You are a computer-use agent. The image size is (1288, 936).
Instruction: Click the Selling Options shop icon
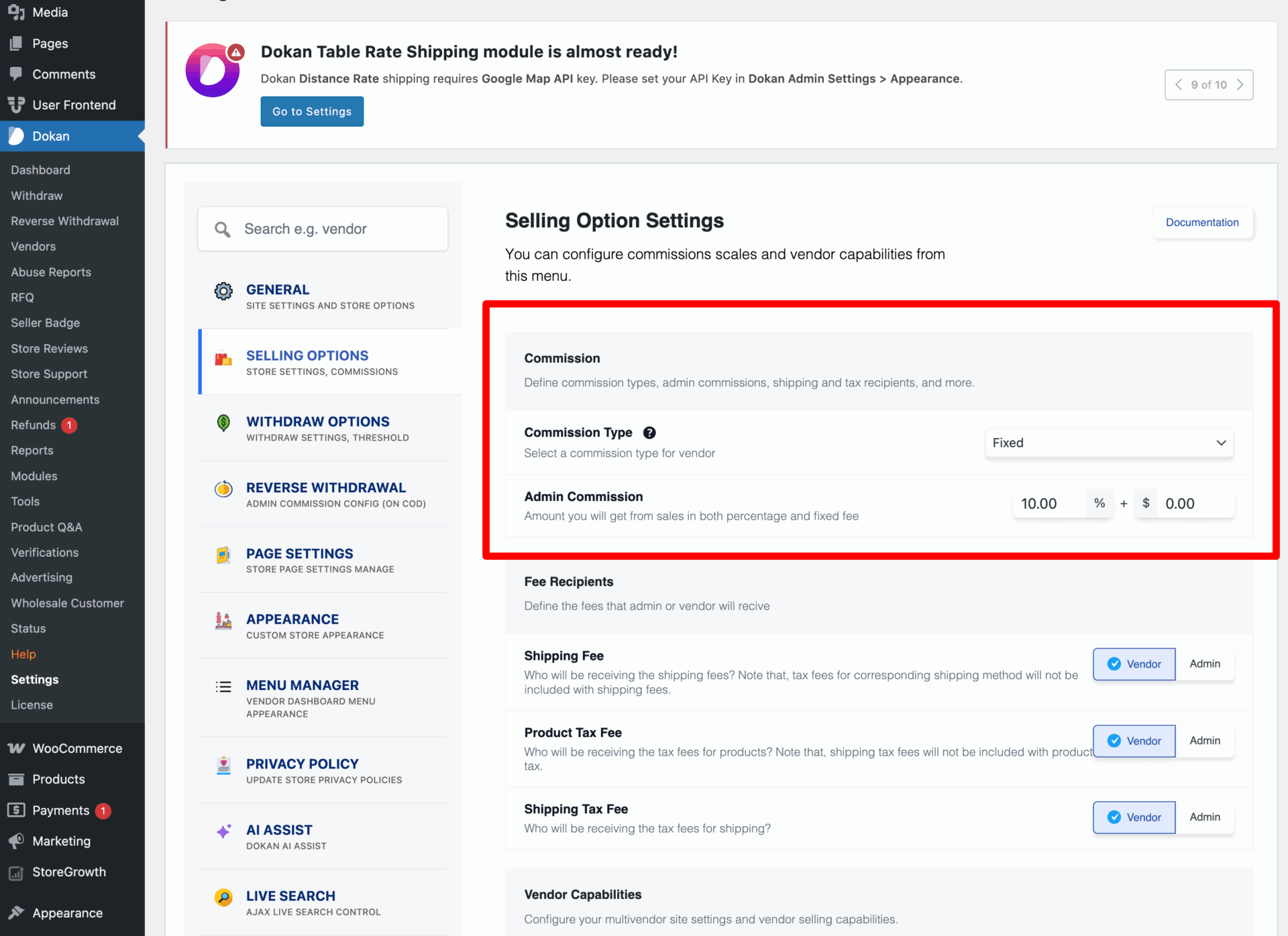coord(223,359)
